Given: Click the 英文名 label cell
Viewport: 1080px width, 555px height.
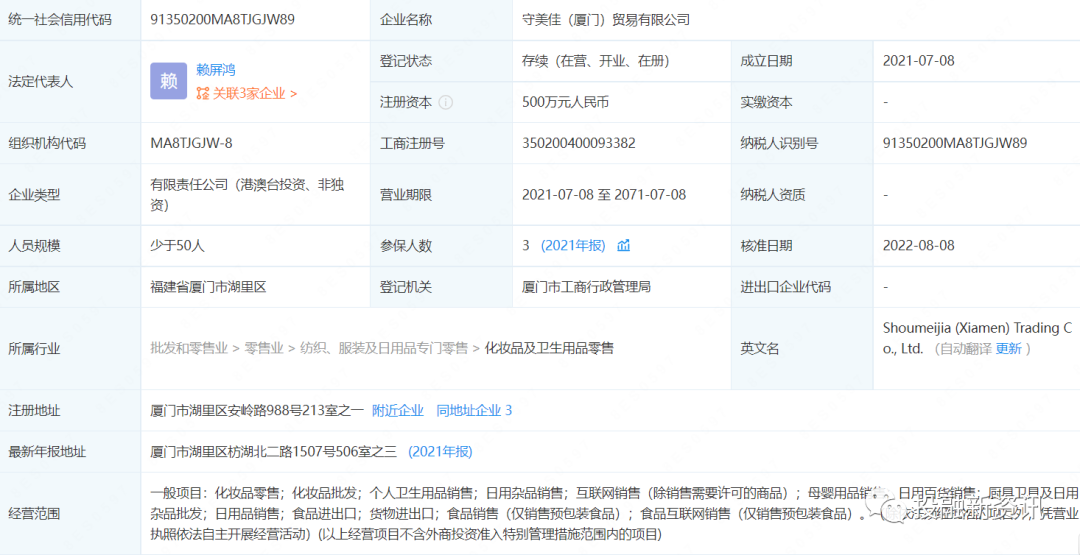Looking at the screenshot, I should point(802,348).
